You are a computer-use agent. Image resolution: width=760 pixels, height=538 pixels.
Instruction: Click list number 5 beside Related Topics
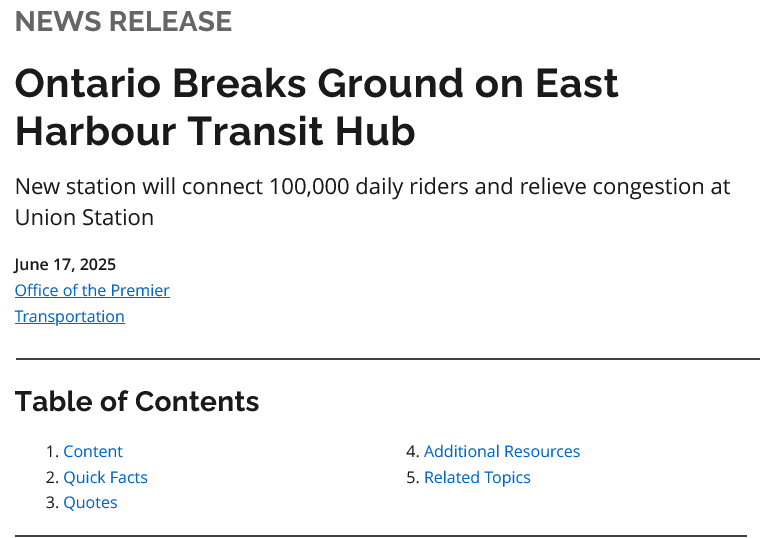411,478
